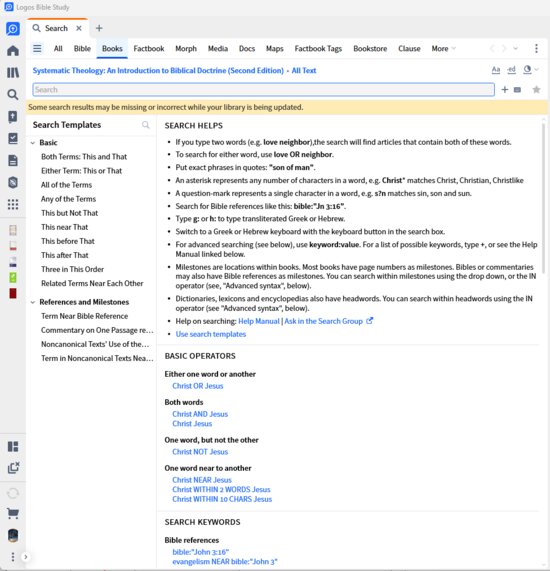
Task: Click the match all word forms icon
Action: point(512,70)
